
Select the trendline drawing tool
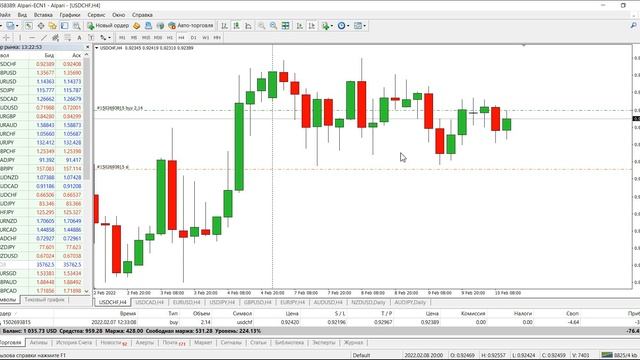tap(44, 38)
